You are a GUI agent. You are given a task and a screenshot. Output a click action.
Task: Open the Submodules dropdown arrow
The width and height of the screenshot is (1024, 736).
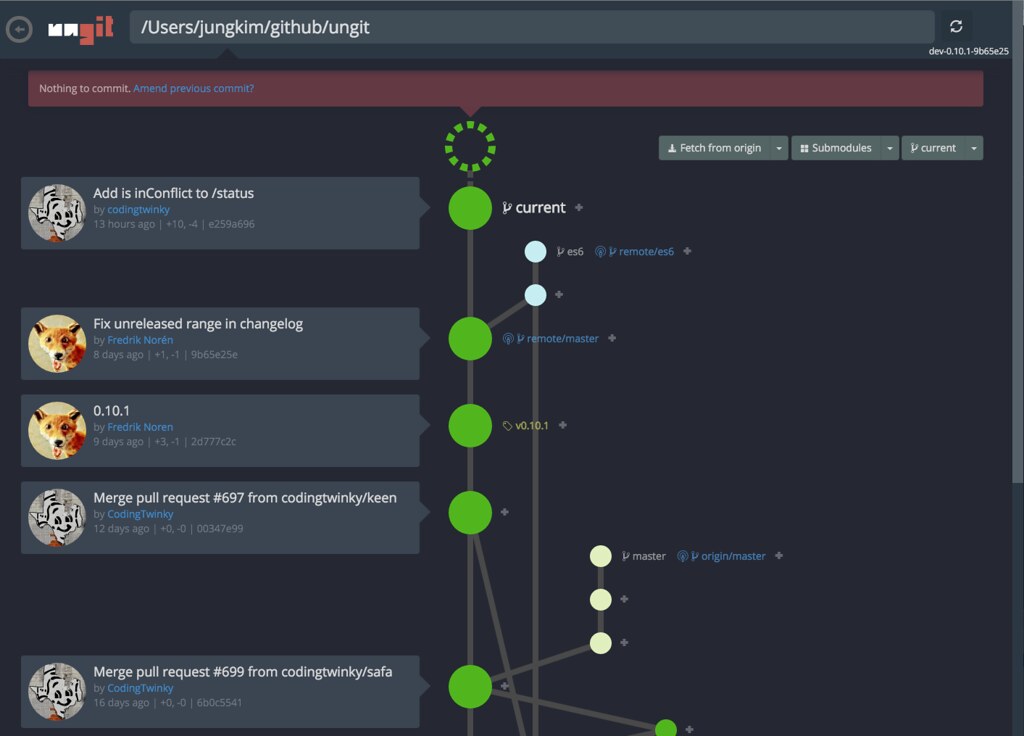pos(889,148)
